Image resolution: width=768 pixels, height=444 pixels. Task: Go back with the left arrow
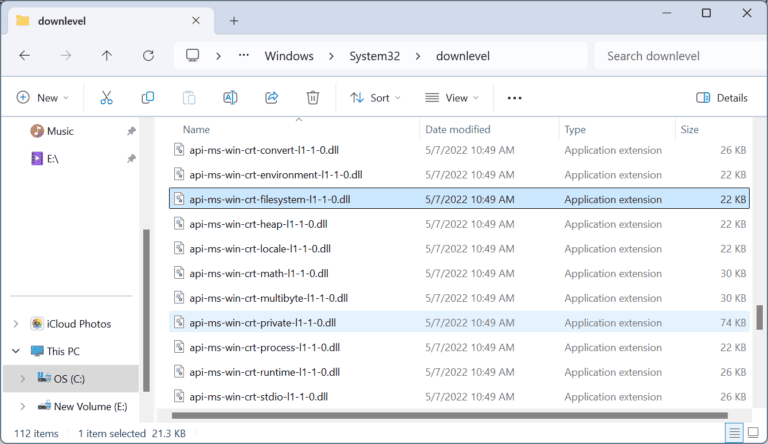click(24, 55)
